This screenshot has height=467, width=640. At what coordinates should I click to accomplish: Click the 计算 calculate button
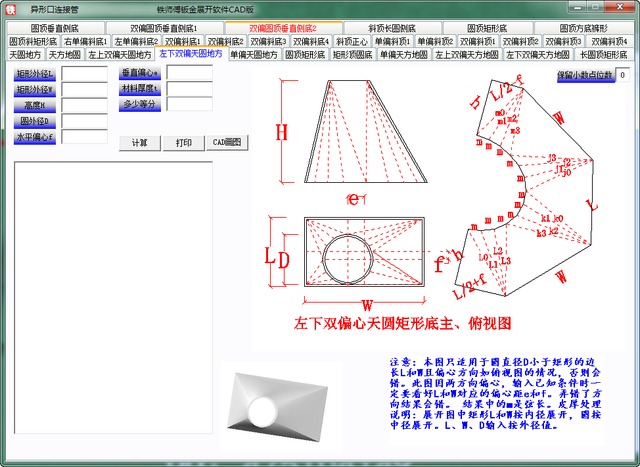pos(140,143)
